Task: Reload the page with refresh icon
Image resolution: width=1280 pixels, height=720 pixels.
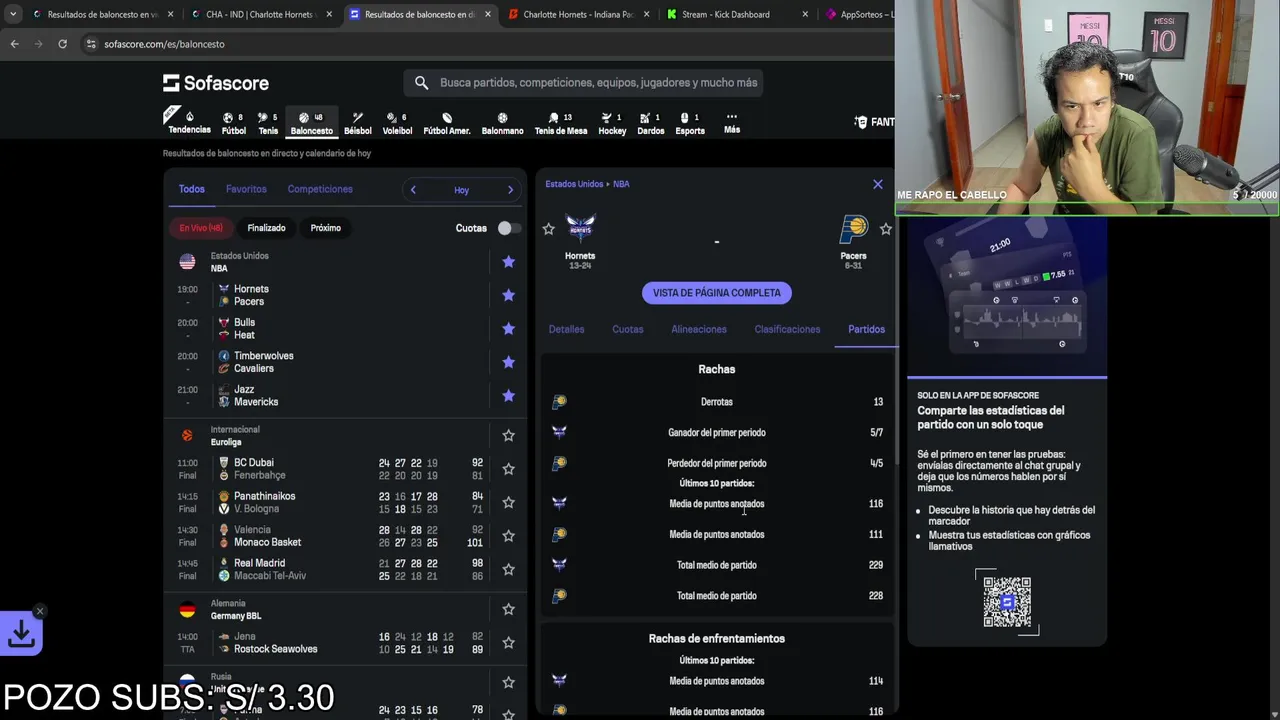Action: pyautogui.click(x=62, y=44)
